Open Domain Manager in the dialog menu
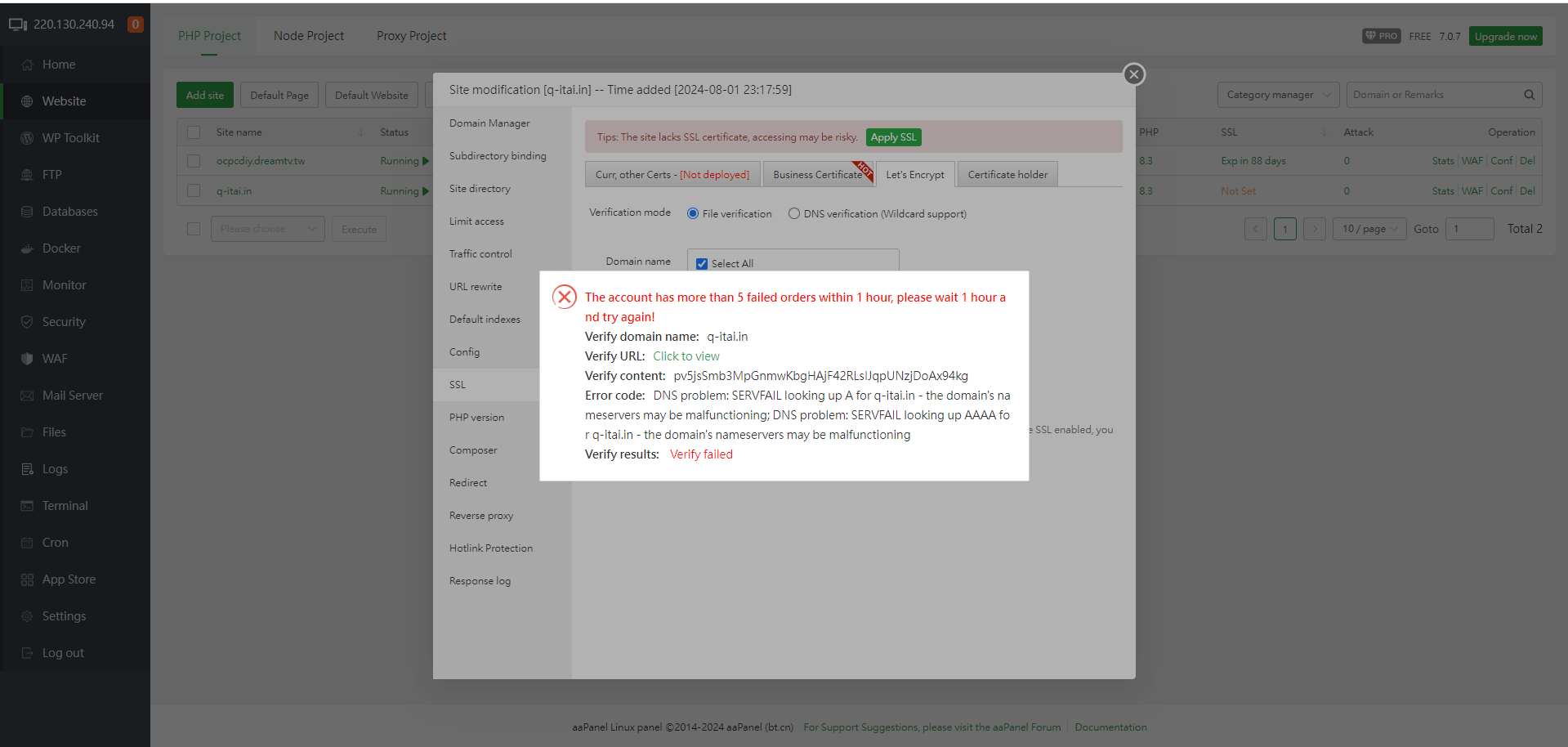 coord(489,123)
